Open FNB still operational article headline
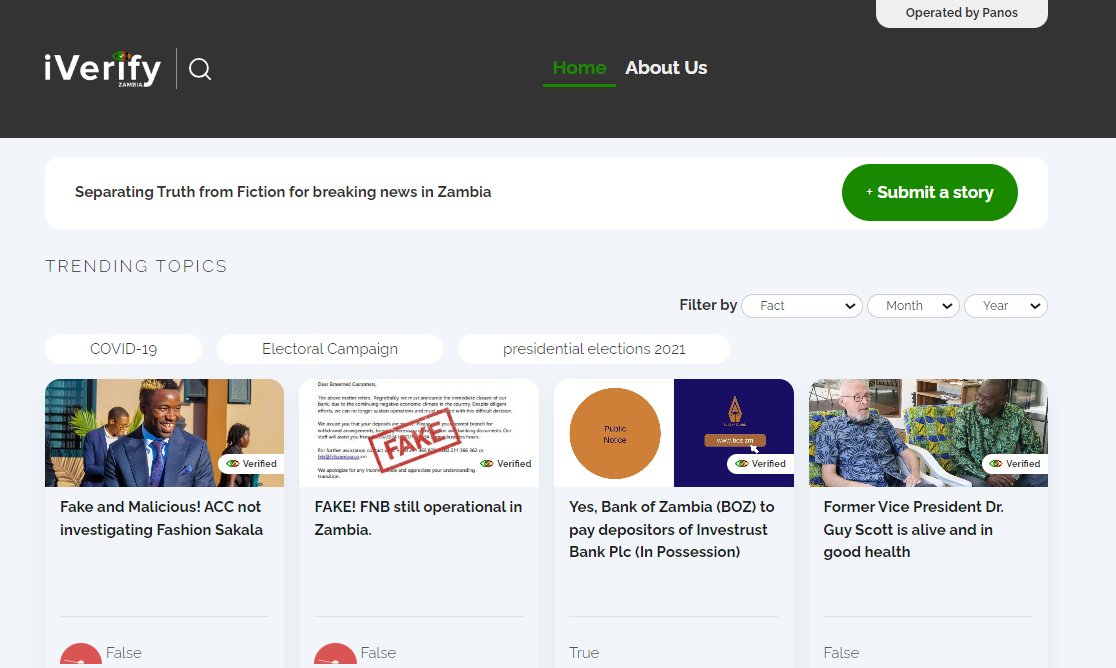This screenshot has height=668, width=1116. click(x=418, y=518)
